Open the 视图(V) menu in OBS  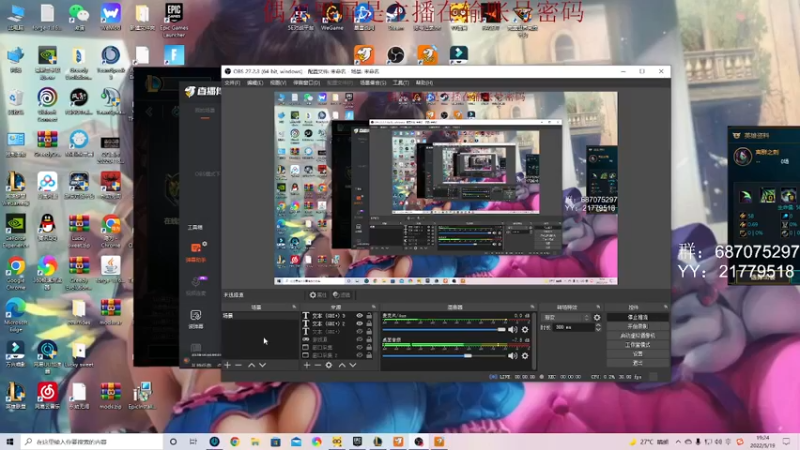[278, 83]
